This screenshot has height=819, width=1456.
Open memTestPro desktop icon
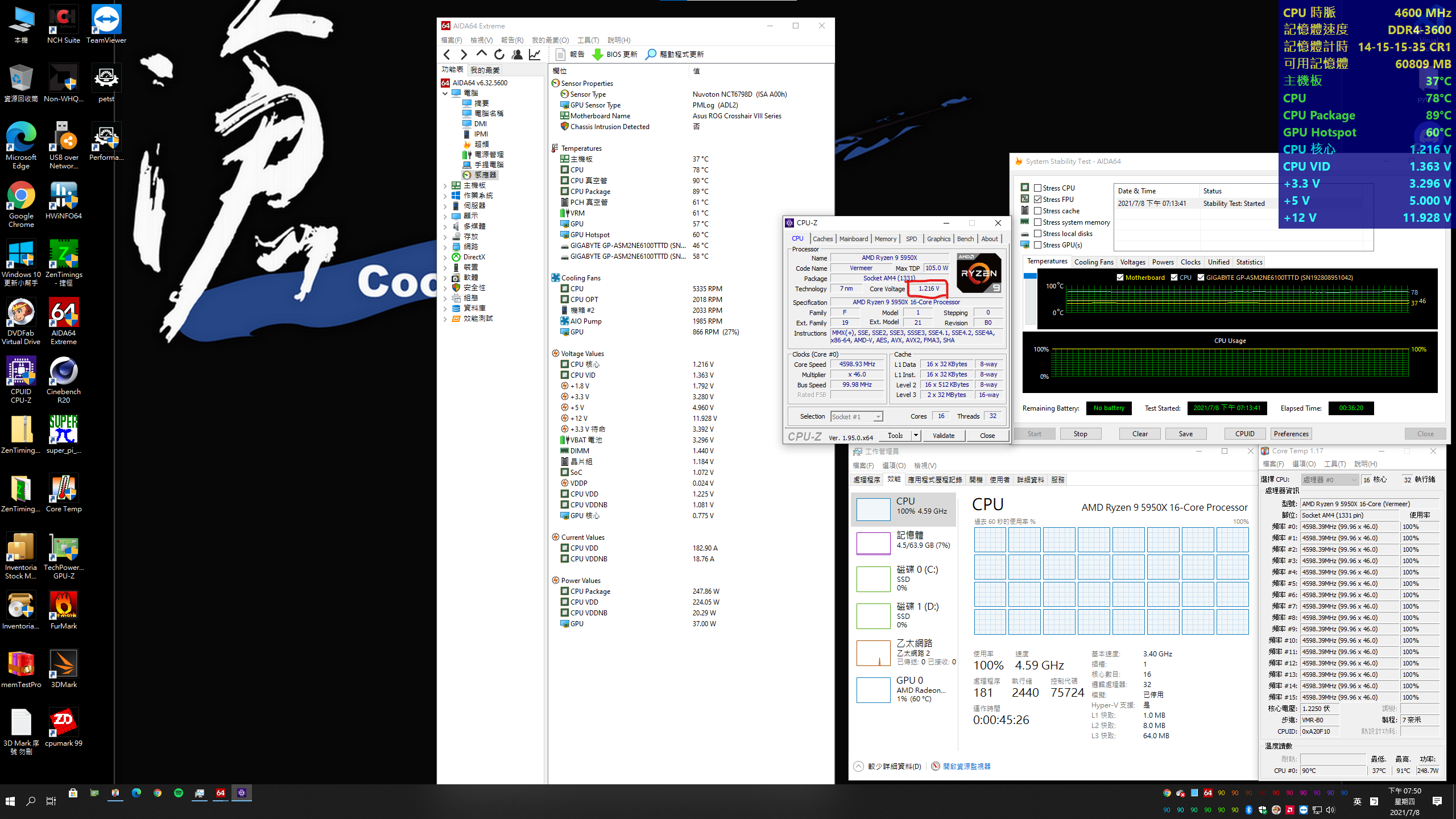pyautogui.click(x=21, y=669)
